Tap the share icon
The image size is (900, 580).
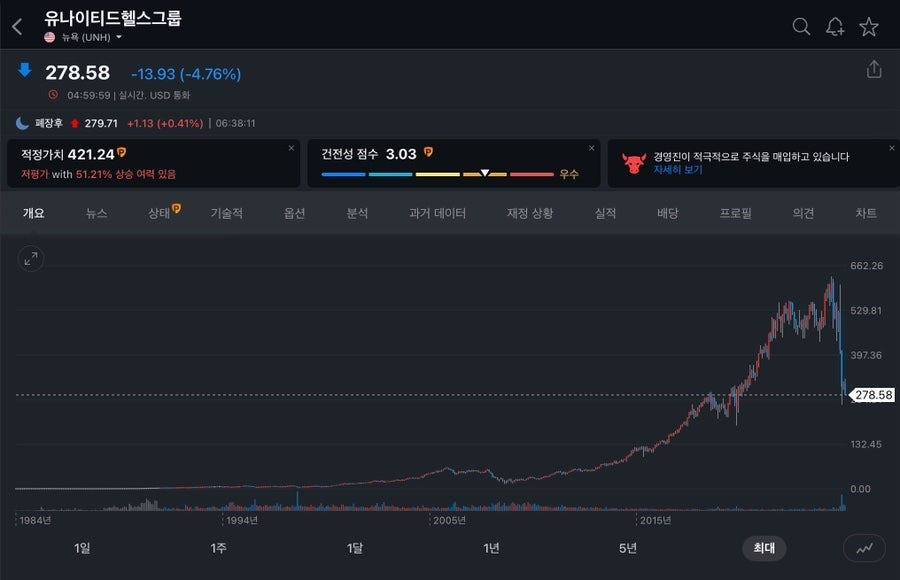[874, 69]
